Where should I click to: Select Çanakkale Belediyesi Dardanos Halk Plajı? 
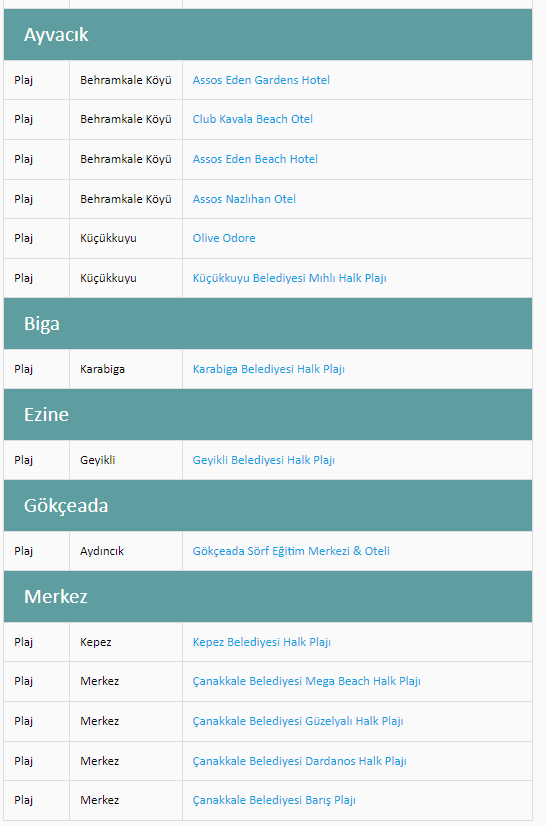(x=299, y=761)
